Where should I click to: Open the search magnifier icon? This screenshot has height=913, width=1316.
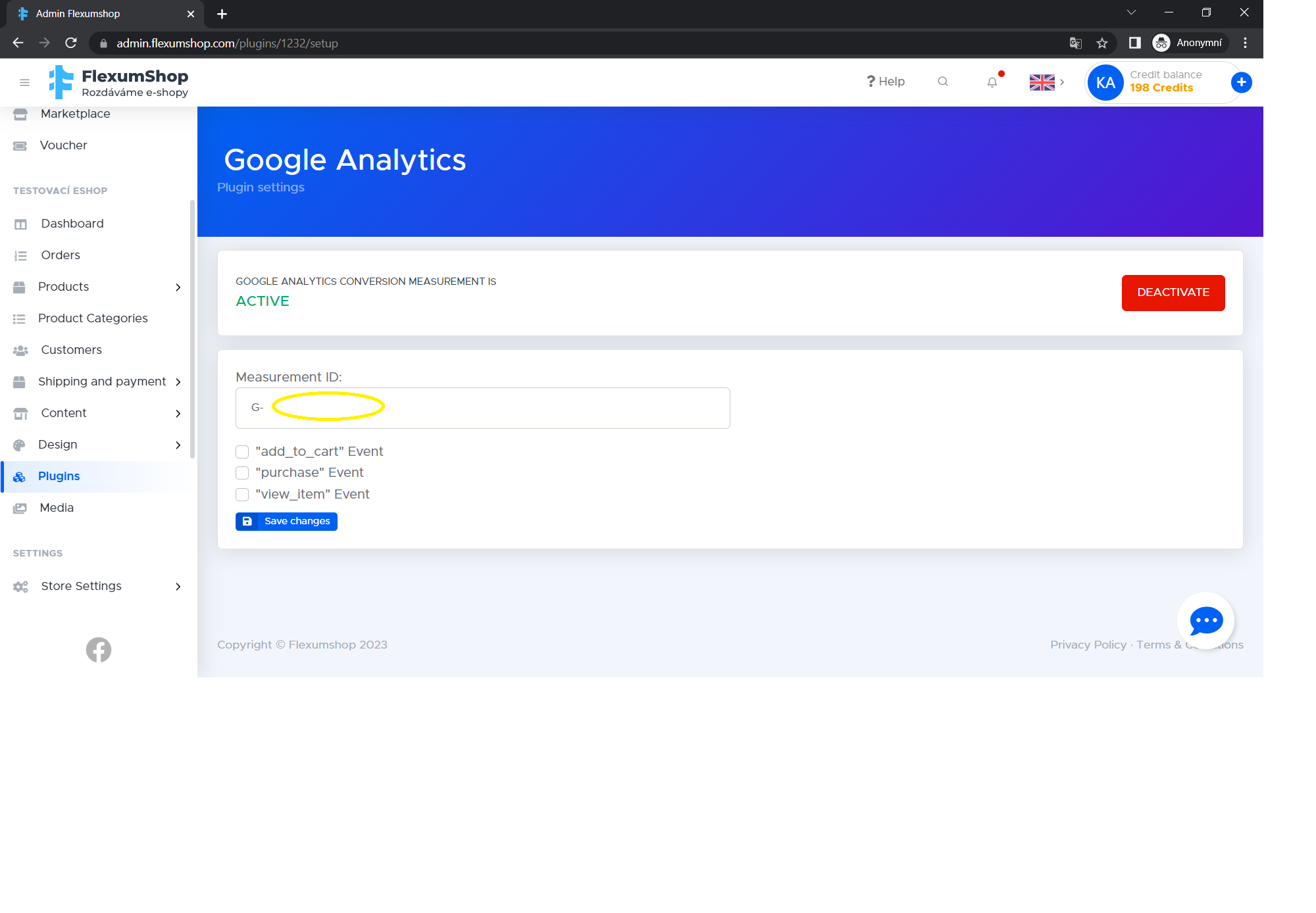(x=943, y=82)
